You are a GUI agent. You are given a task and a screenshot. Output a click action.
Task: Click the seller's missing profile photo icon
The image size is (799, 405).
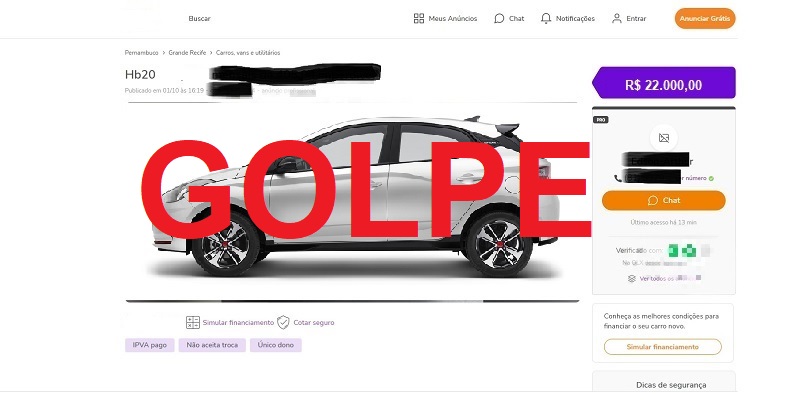point(663,138)
